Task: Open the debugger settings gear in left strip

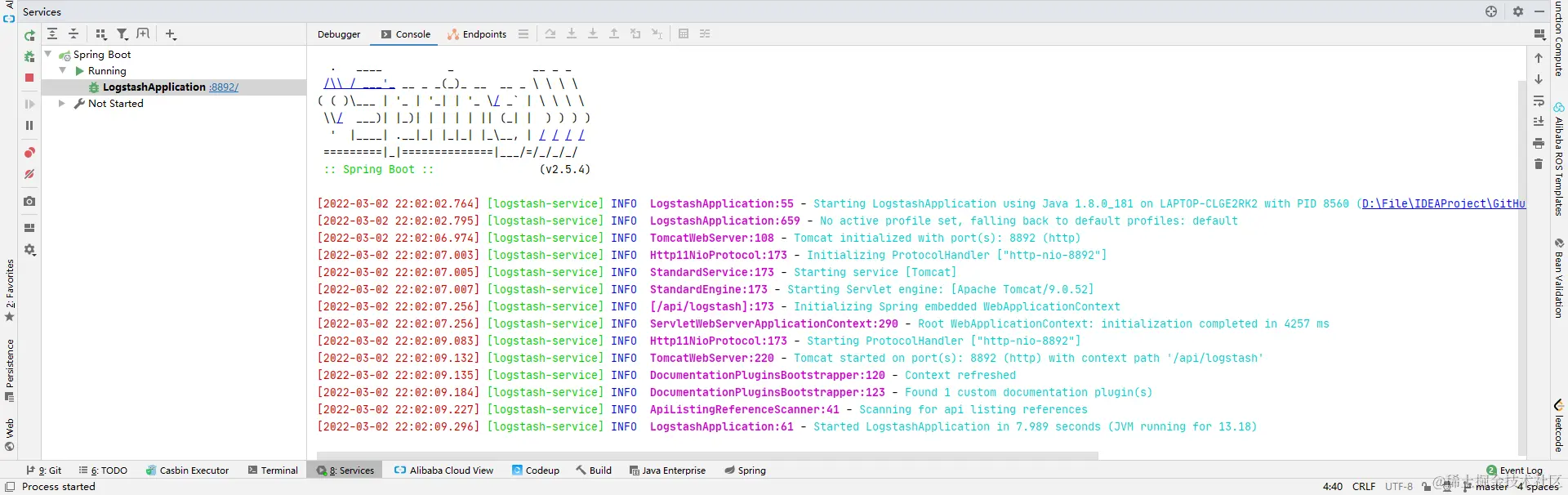Action: tap(29, 250)
